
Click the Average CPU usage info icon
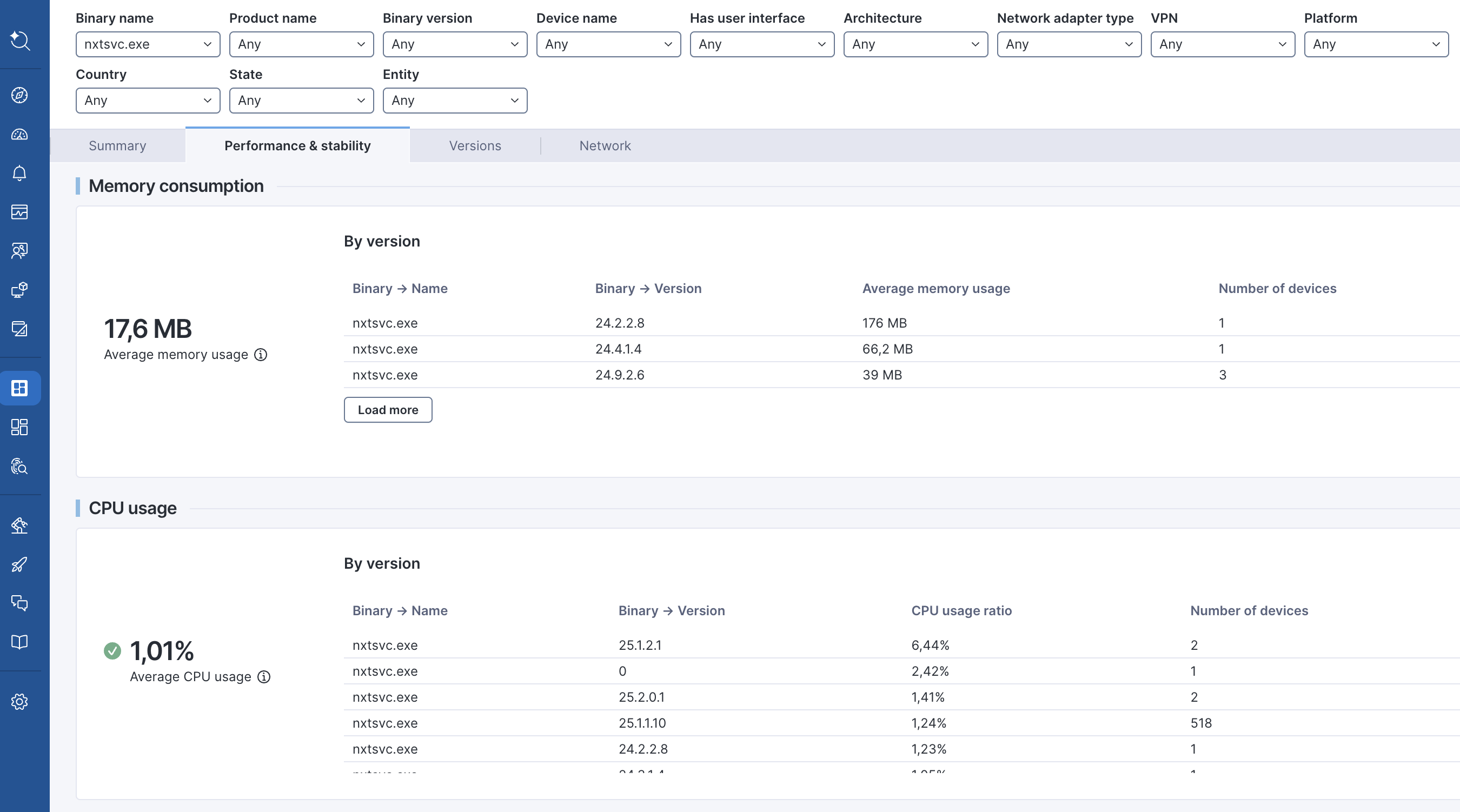(264, 676)
